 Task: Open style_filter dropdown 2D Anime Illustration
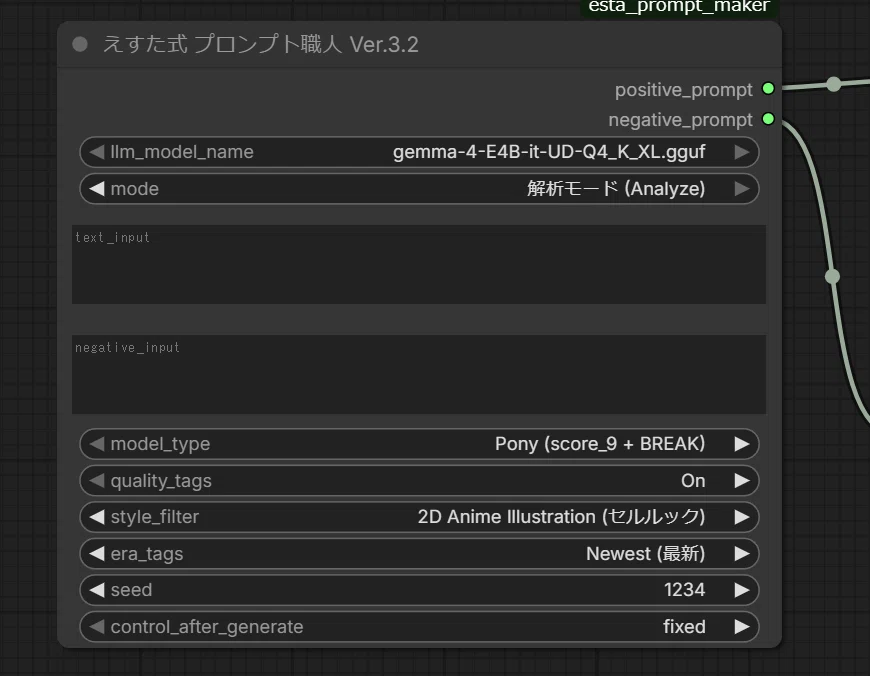pyautogui.click(x=419, y=517)
